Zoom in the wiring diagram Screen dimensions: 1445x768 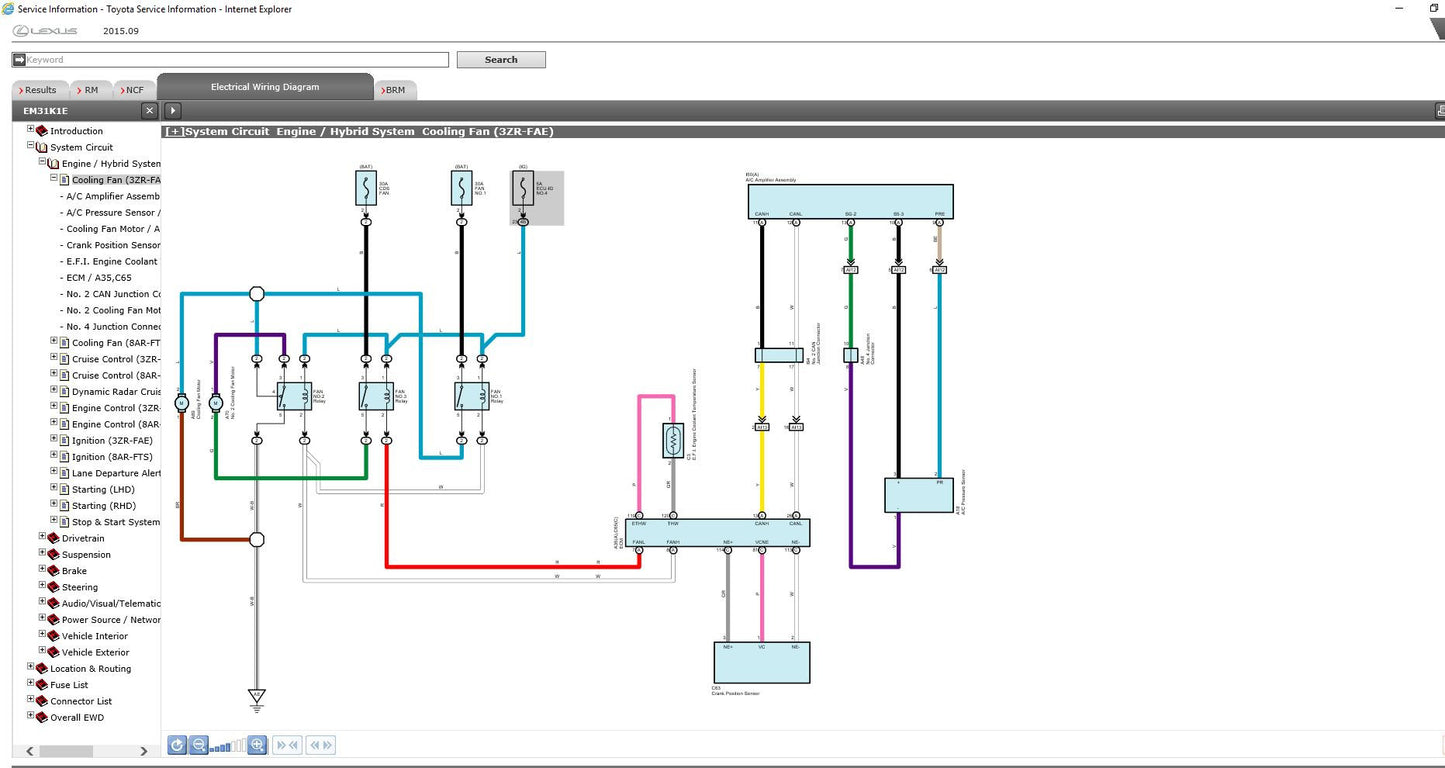[x=257, y=745]
